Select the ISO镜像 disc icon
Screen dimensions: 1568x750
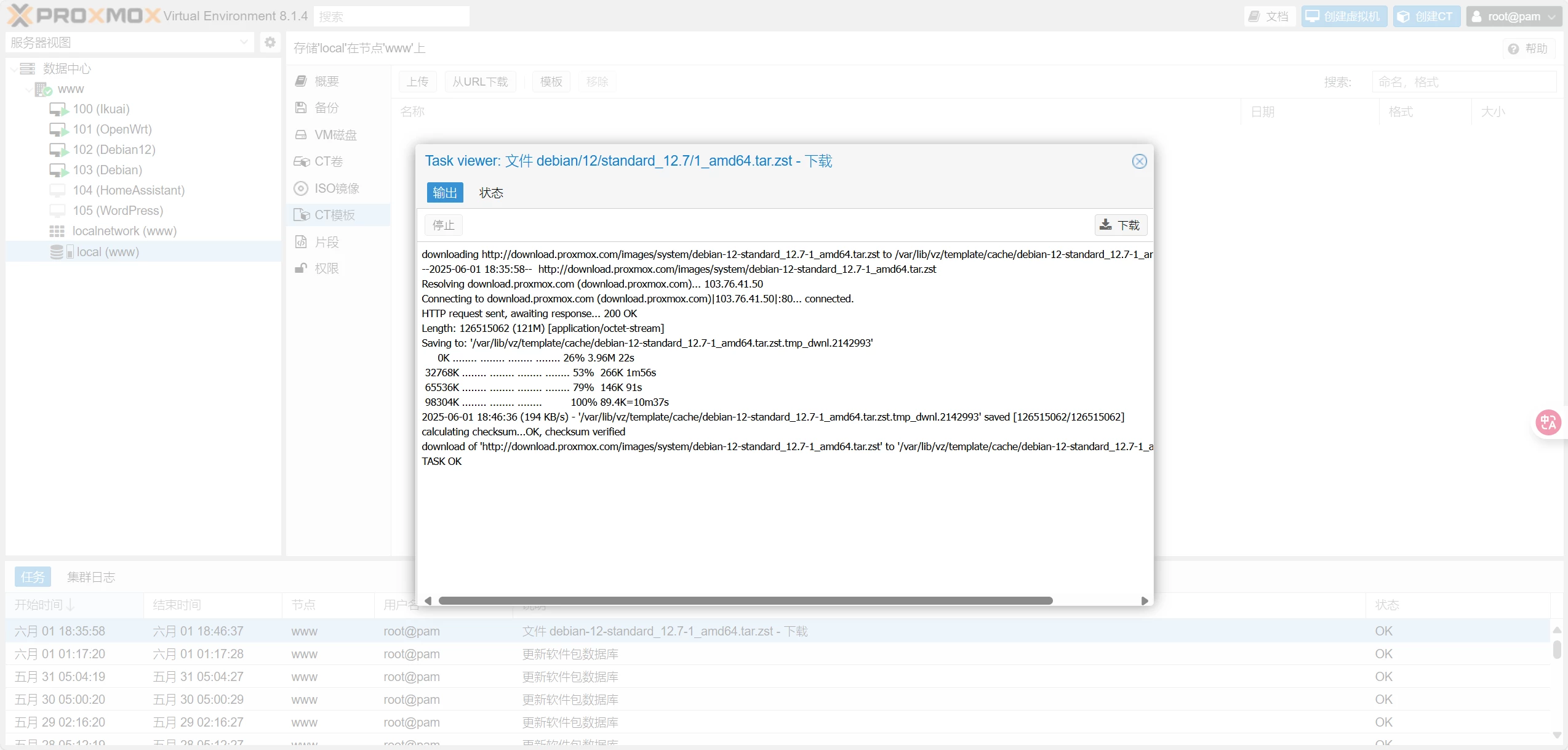click(301, 188)
